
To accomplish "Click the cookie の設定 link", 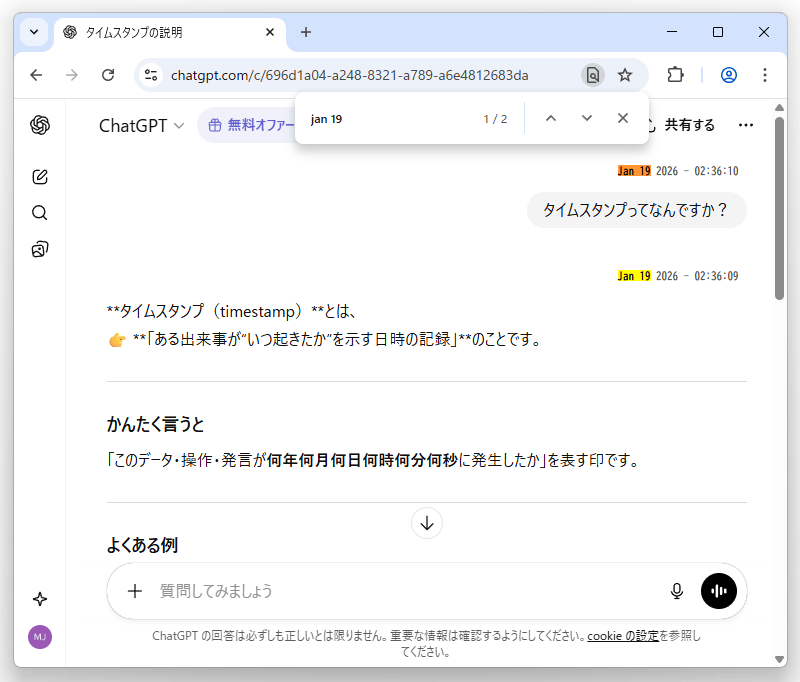I will (x=623, y=636).
